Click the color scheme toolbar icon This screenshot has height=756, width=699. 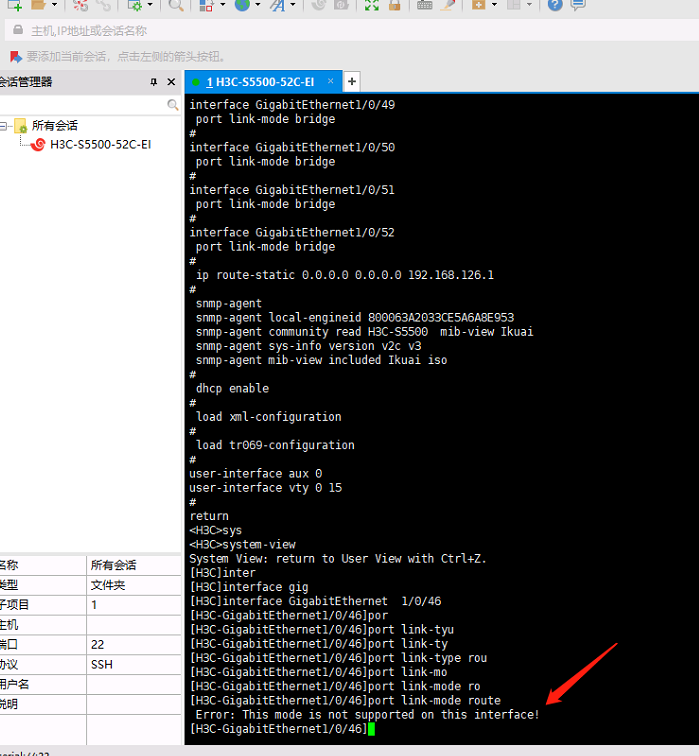click(206, 5)
